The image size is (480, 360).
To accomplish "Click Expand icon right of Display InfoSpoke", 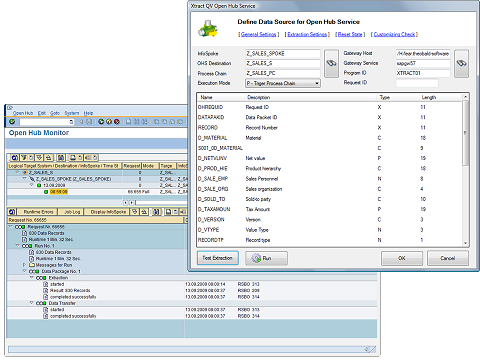I will pos(135,212).
